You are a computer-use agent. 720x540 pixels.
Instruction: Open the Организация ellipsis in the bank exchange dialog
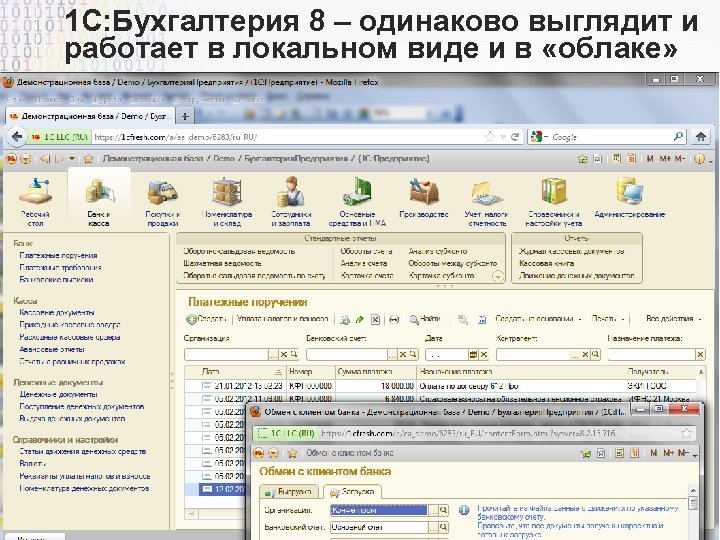tap(433, 510)
